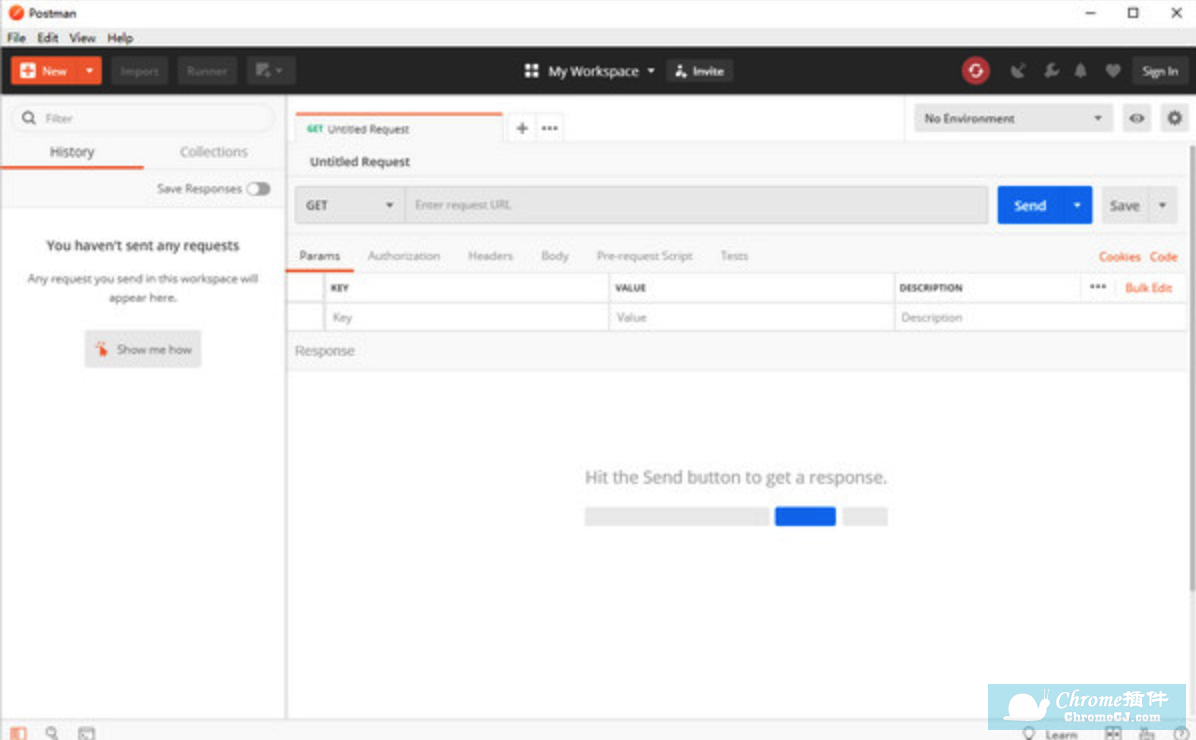Open the Headers tab

click(x=490, y=256)
